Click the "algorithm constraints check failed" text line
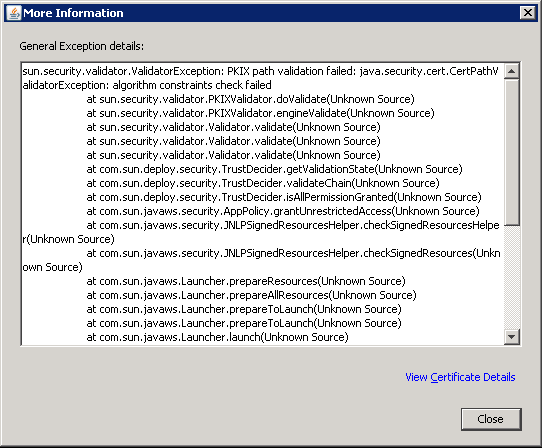542x448 pixels. [147, 85]
